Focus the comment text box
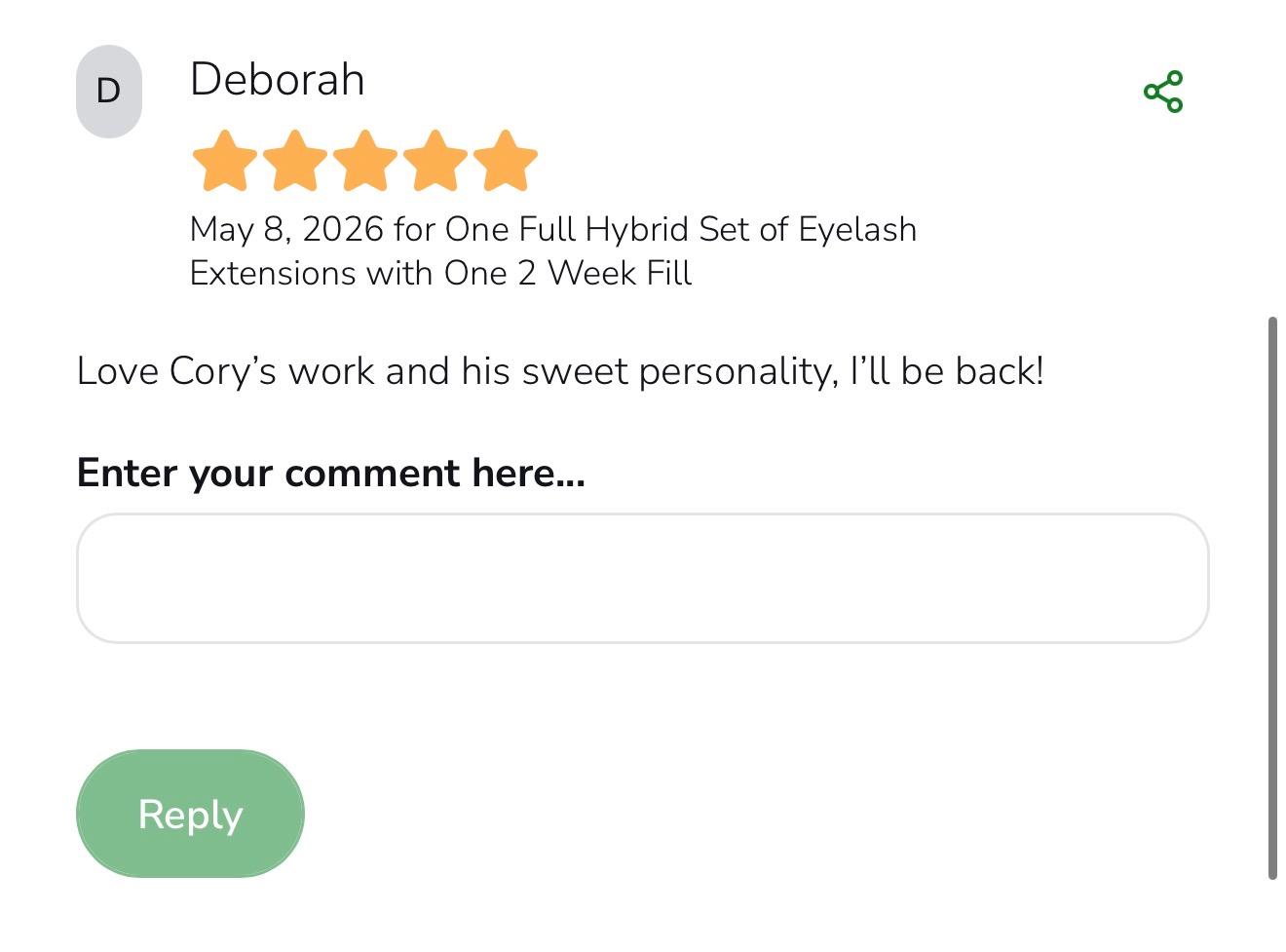 (x=643, y=578)
